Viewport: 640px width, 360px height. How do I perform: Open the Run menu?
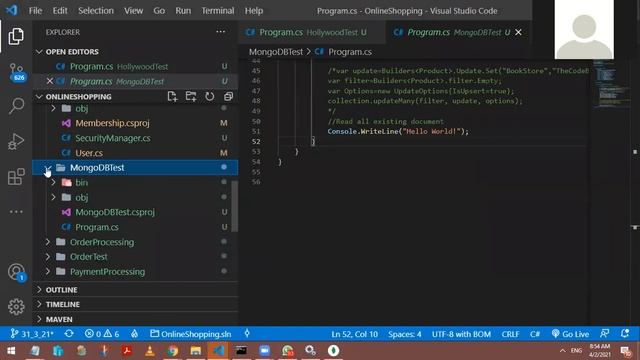pyautogui.click(x=183, y=11)
